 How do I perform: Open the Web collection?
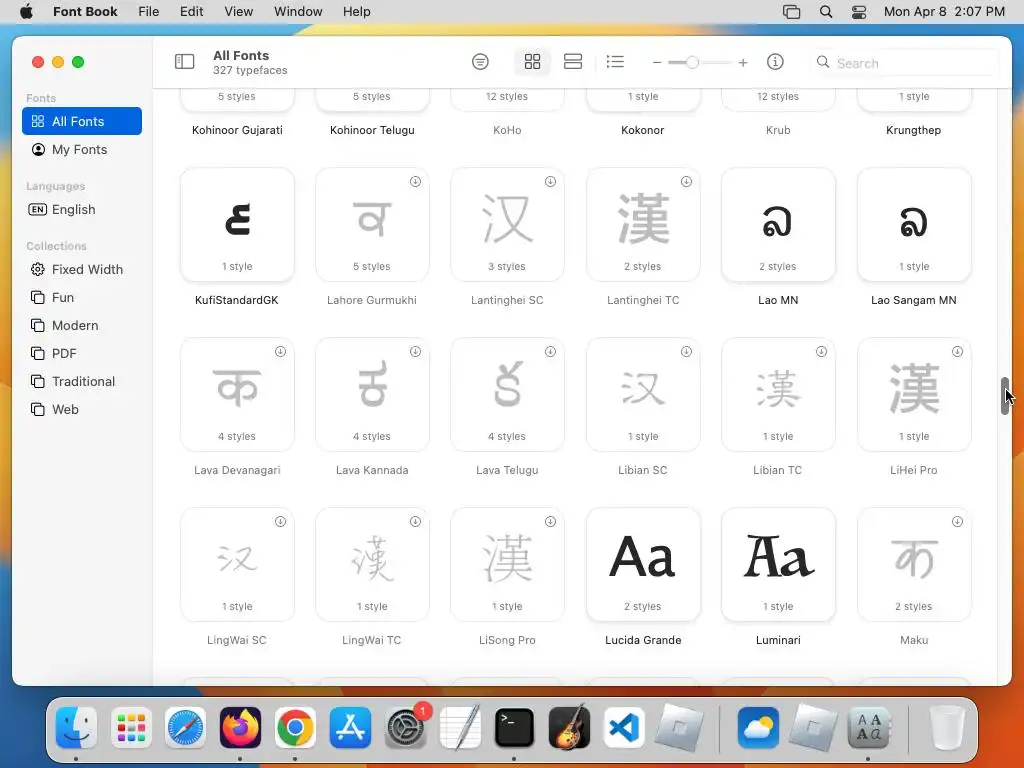[x=82, y=410]
